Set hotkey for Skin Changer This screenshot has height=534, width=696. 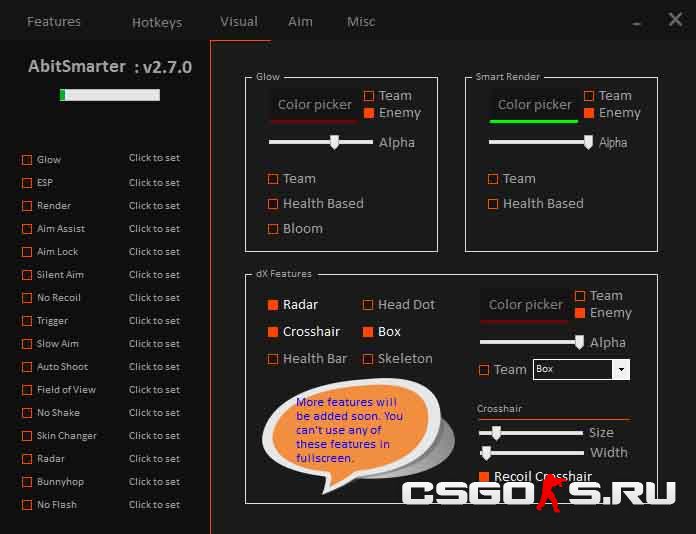tap(154, 435)
